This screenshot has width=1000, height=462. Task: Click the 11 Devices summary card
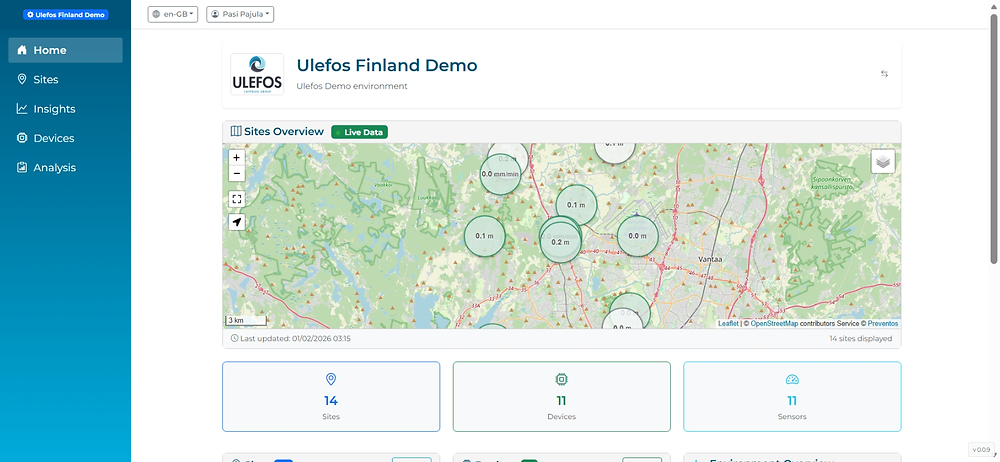pyautogui.click(x=561, y=397)
